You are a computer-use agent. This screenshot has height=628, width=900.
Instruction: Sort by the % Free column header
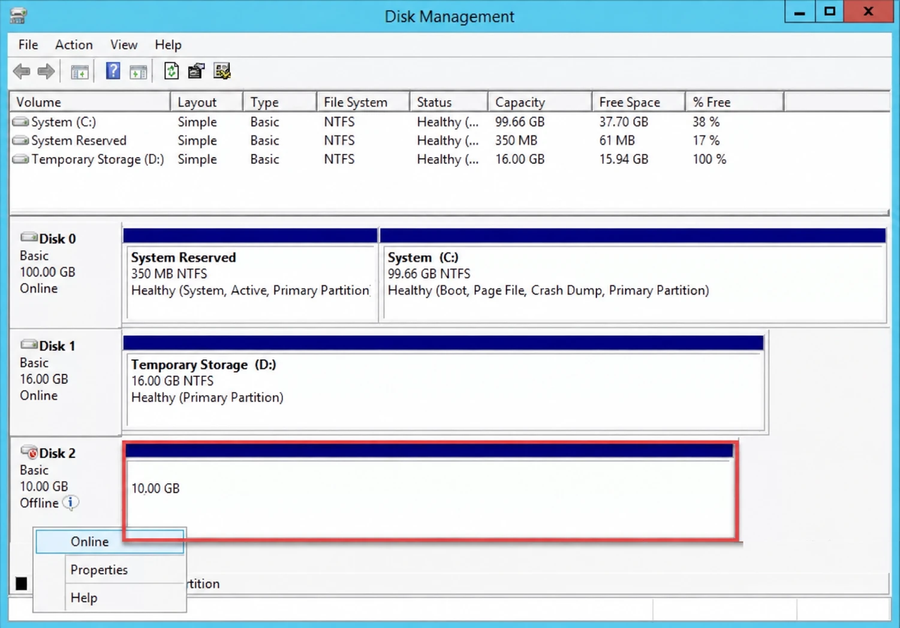click(x=735, y=102)
